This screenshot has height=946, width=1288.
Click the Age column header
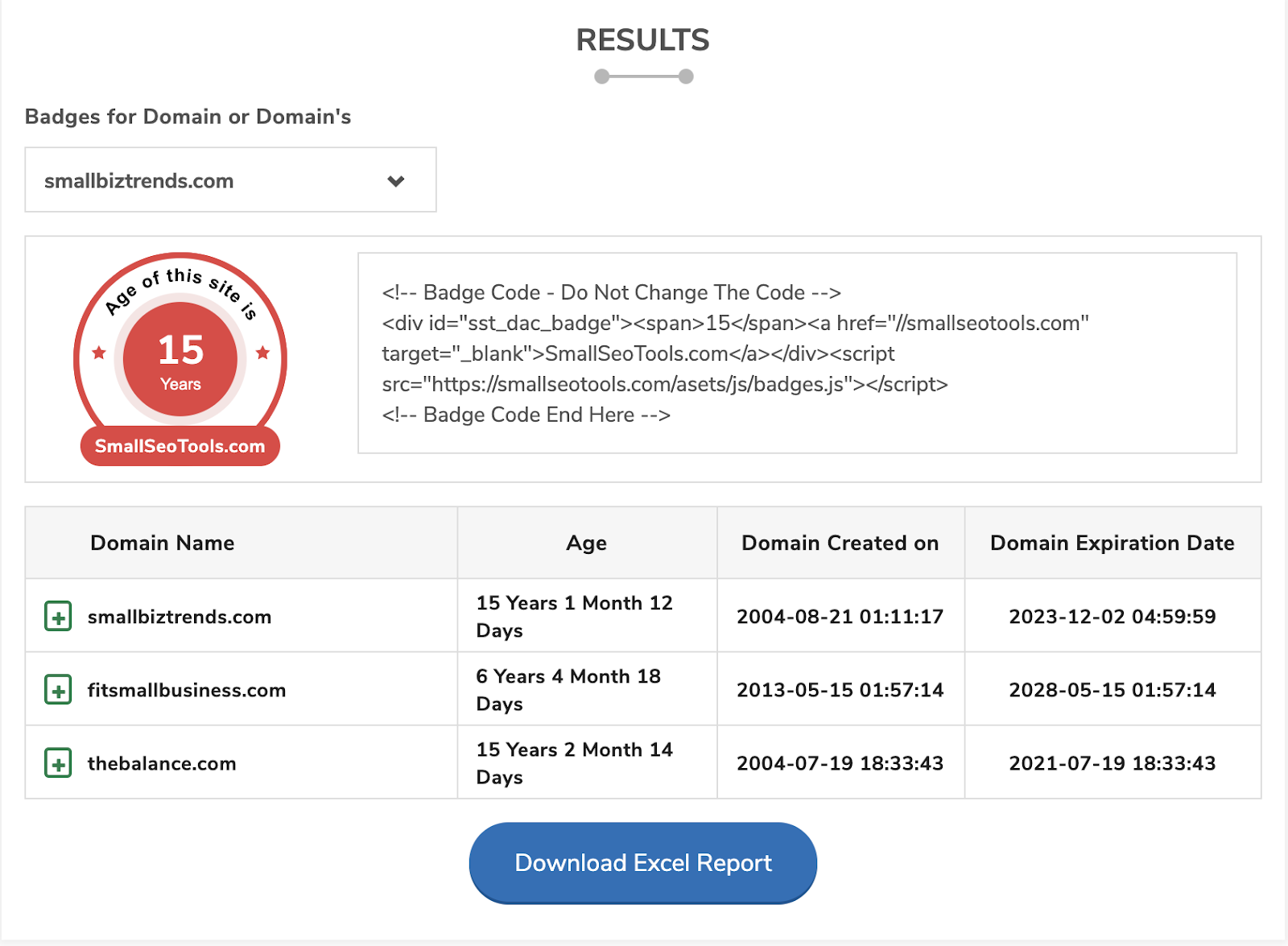pyautogui.click(x=587, y=543)
